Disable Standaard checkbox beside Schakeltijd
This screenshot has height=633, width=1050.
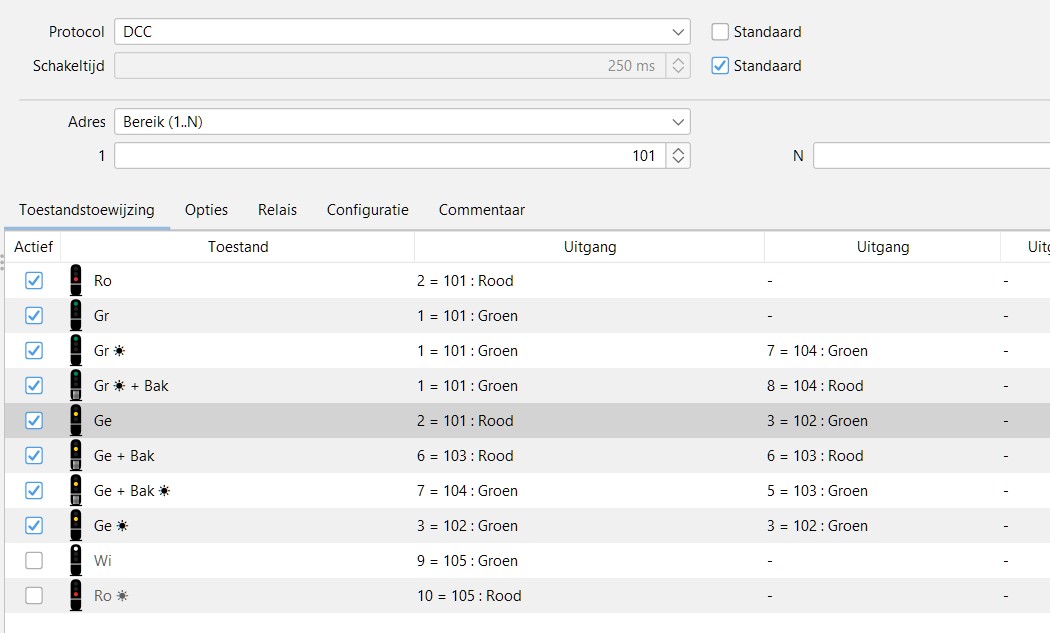[x=720, y=66]
